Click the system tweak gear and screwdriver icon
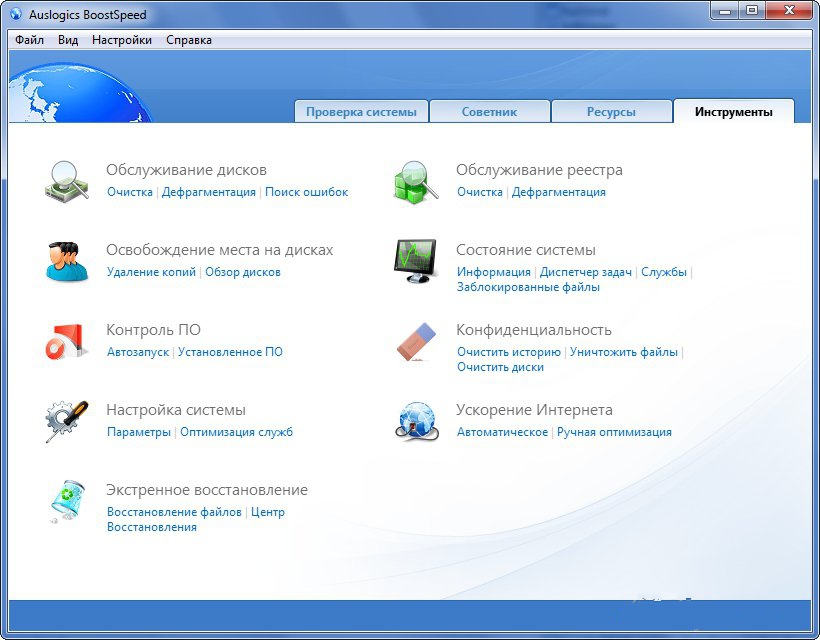The width and height of the screenshot is (820, 640). click(67, 421)
